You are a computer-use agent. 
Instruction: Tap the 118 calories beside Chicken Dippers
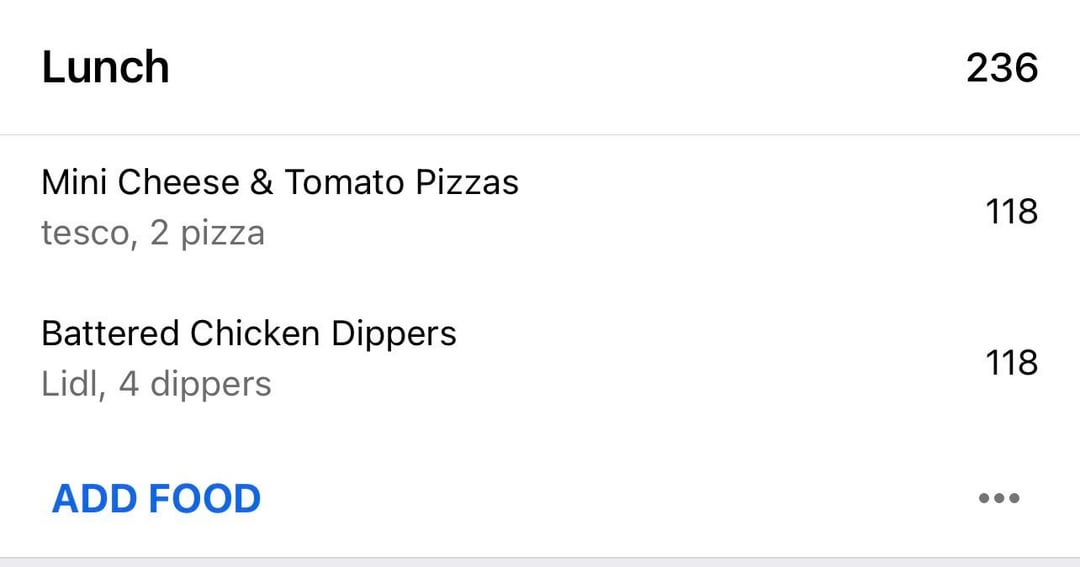click(1011, 362)
